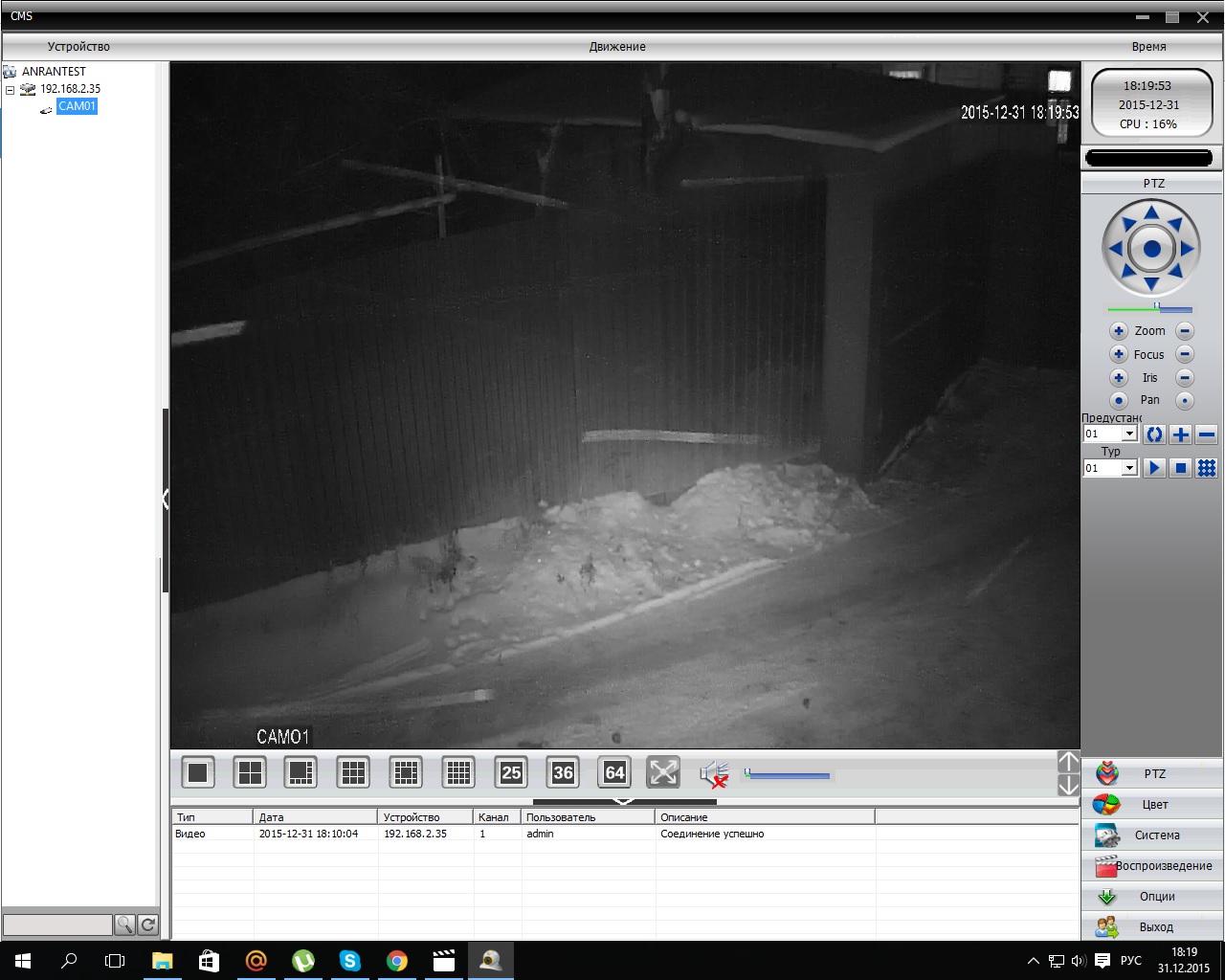Screen dimensions: 1225x980
Task: Sort log by Дата column
Action: 316,817
